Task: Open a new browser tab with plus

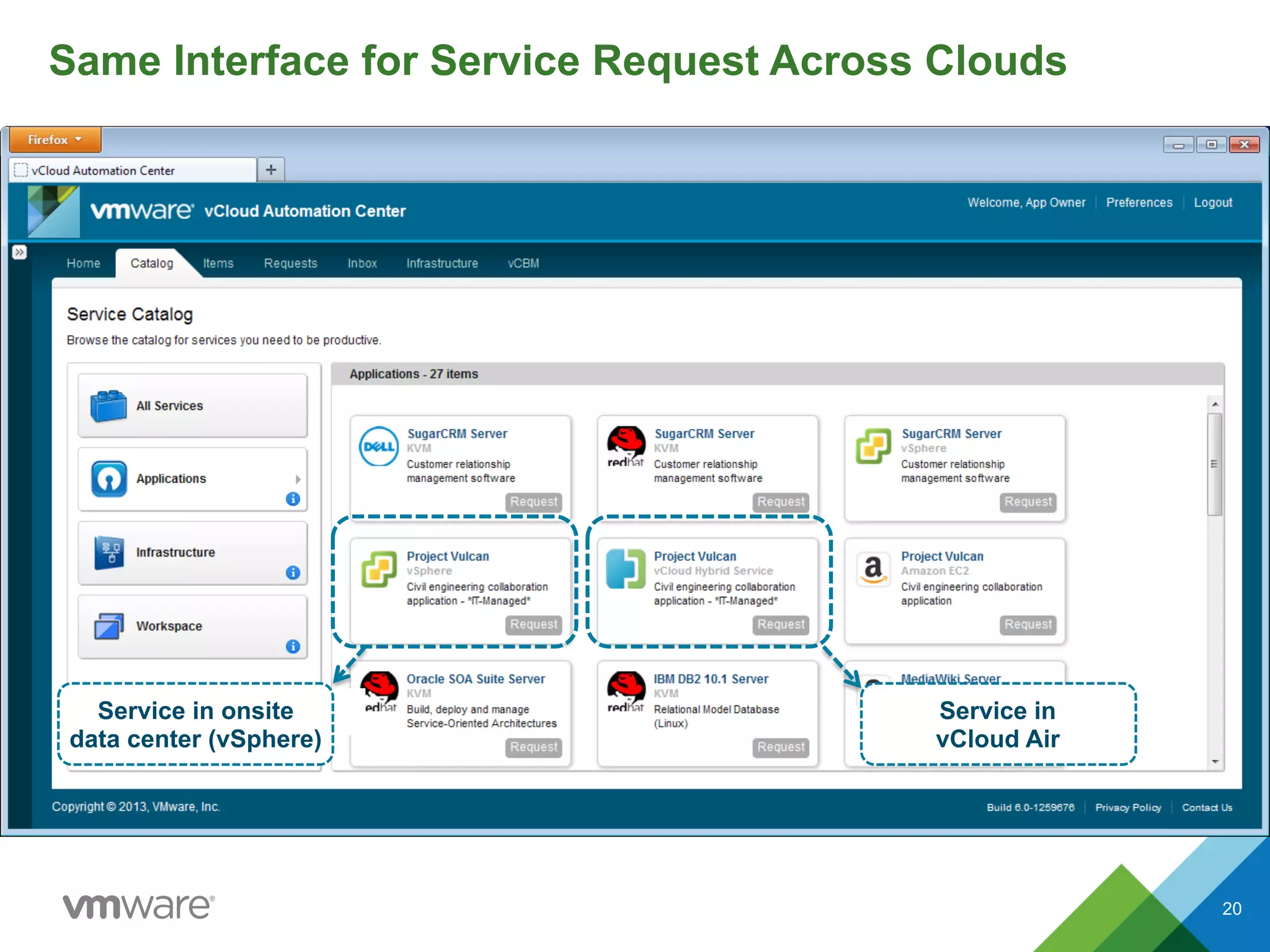Action: pyautogui.click(x=271, y=170)
